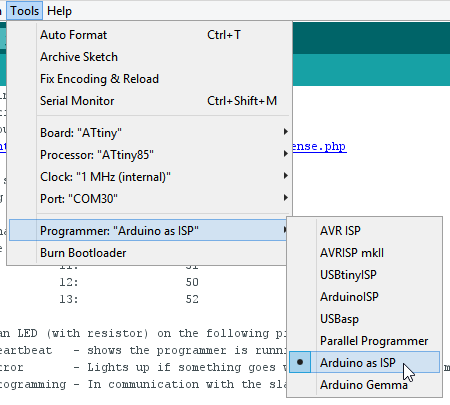The image size is (450, 405).
Task: Open the Serial Monitor
Action: 149,101
